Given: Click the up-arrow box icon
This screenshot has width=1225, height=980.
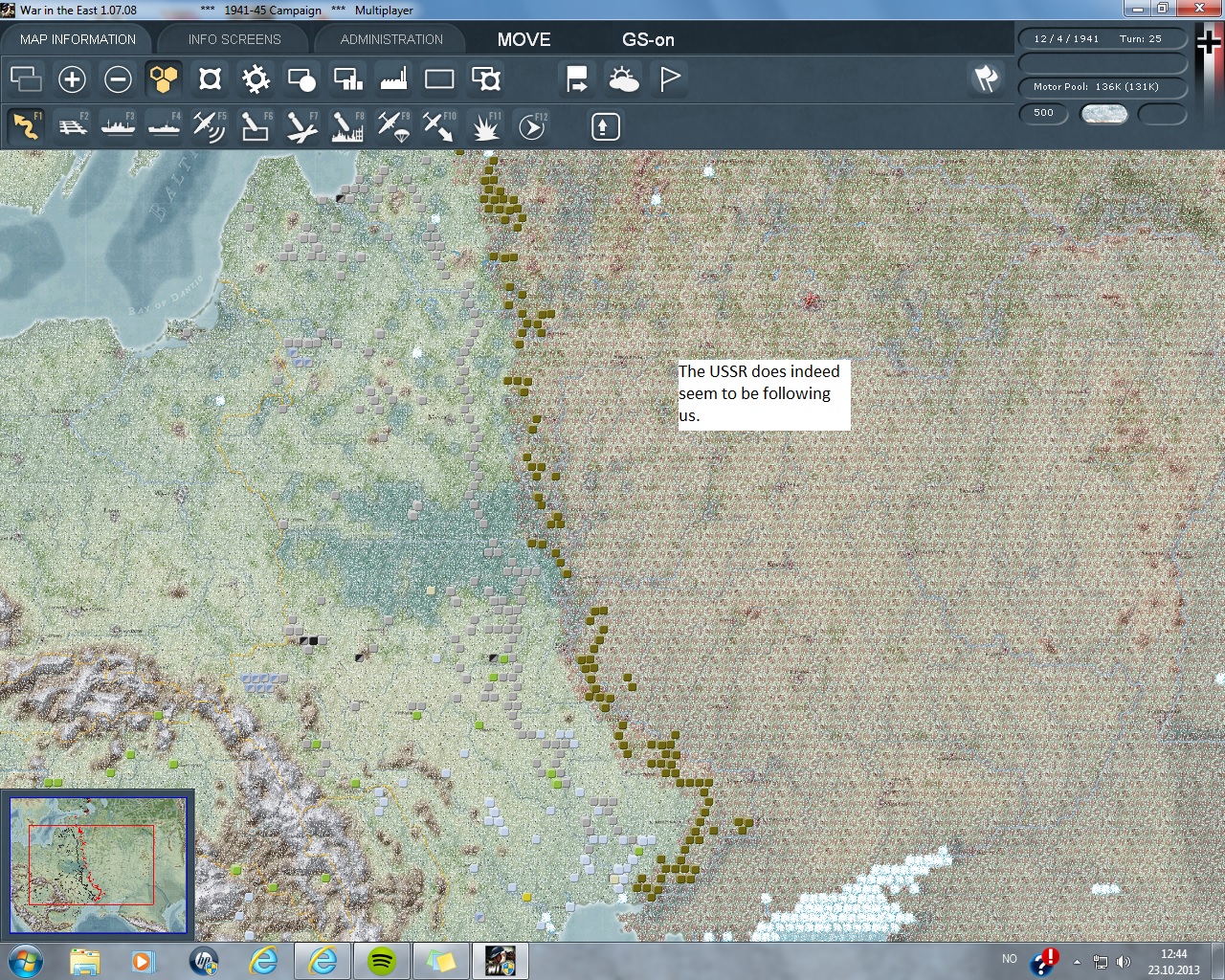Looking at the screenshot, I should tap(605, 126).
